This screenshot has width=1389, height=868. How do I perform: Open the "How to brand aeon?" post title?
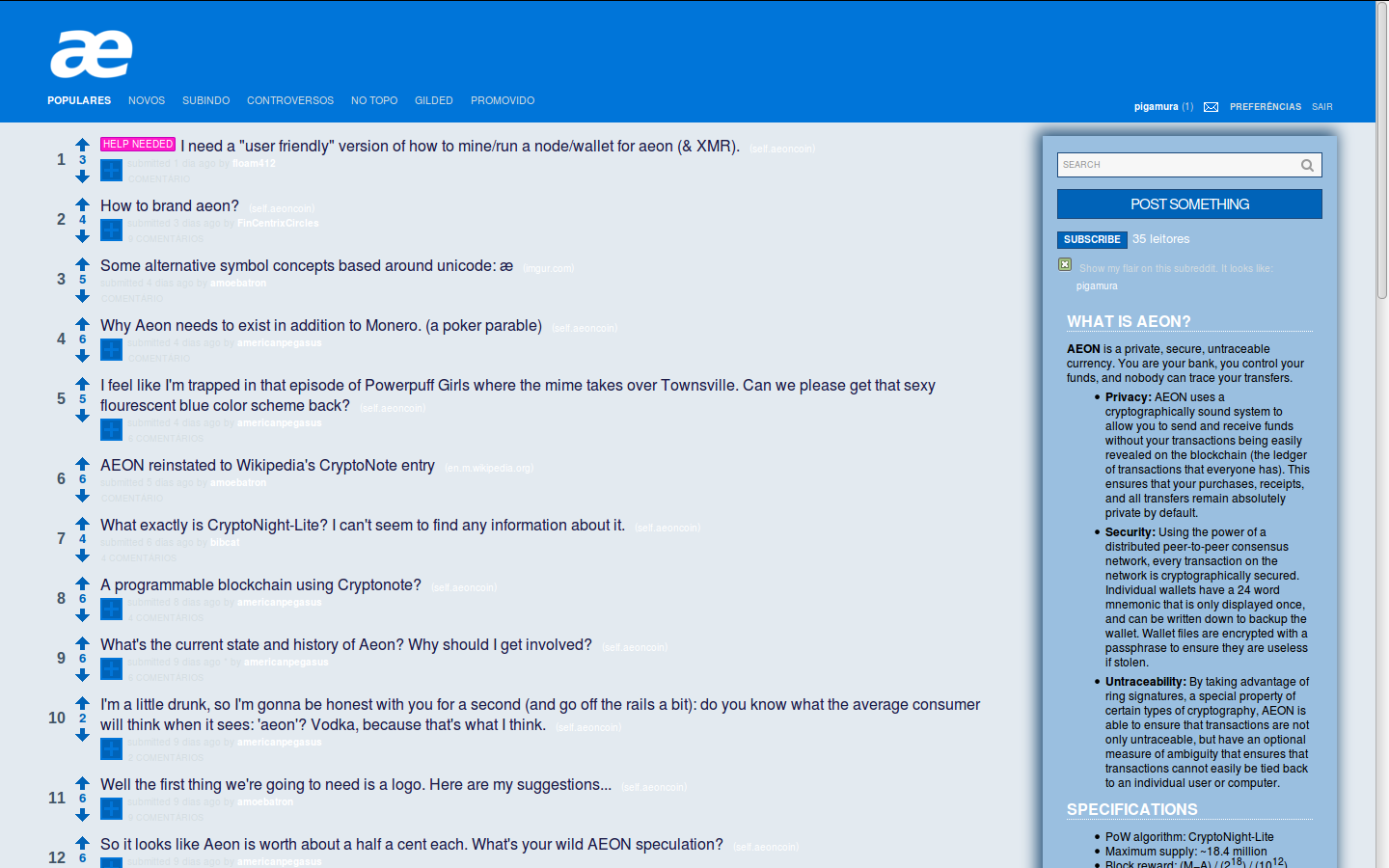pos(170,205)
